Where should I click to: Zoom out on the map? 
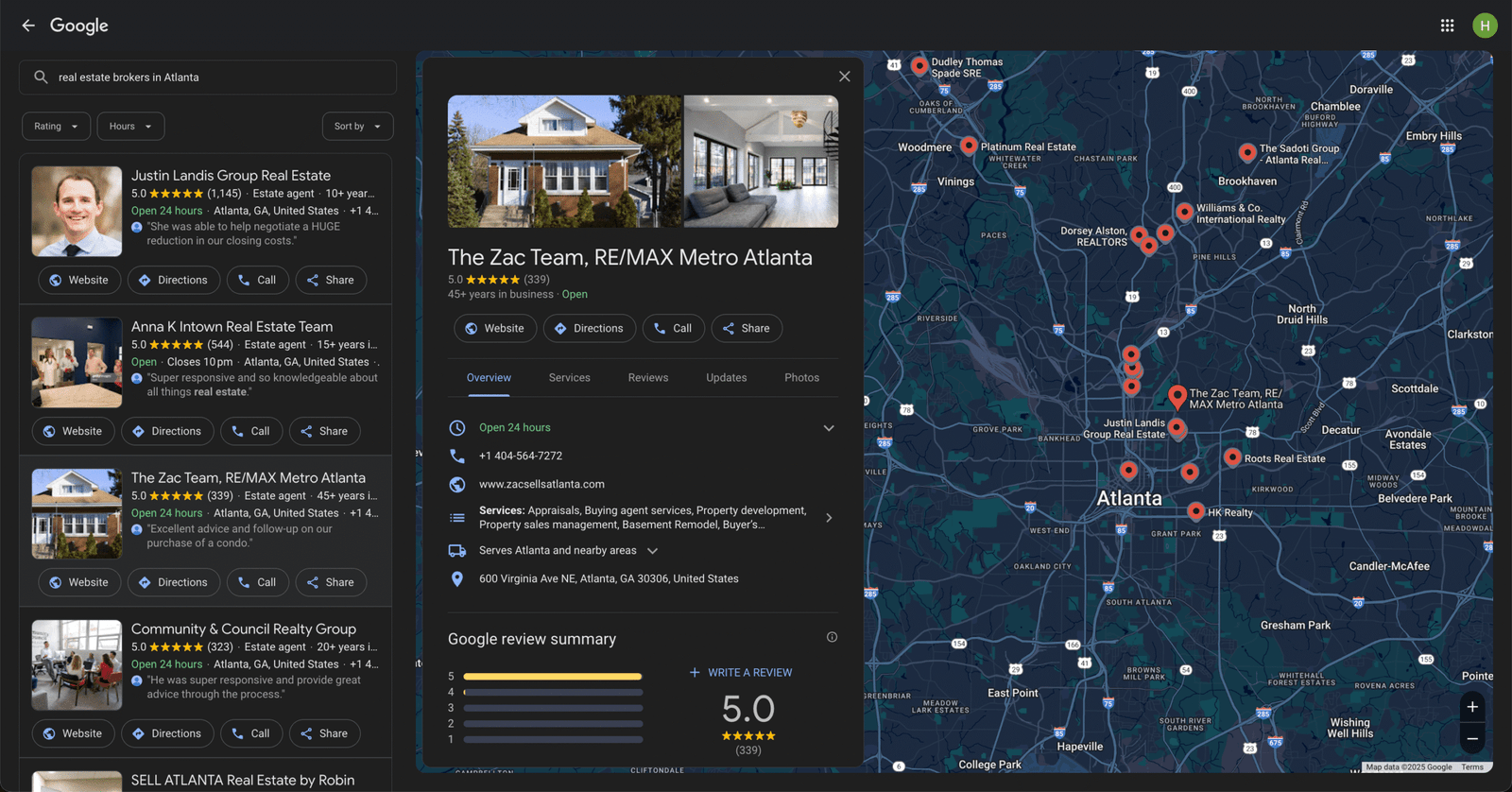click(1472, 739)
